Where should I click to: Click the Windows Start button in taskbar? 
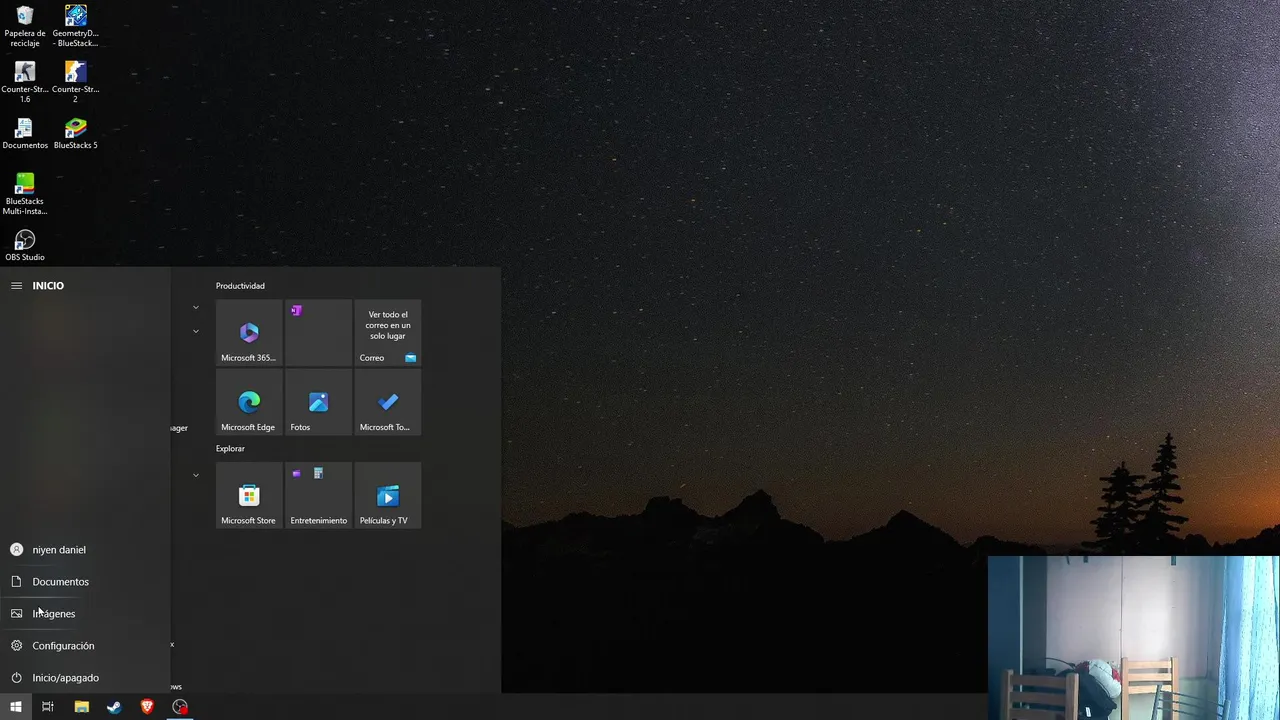click(16, 707)
